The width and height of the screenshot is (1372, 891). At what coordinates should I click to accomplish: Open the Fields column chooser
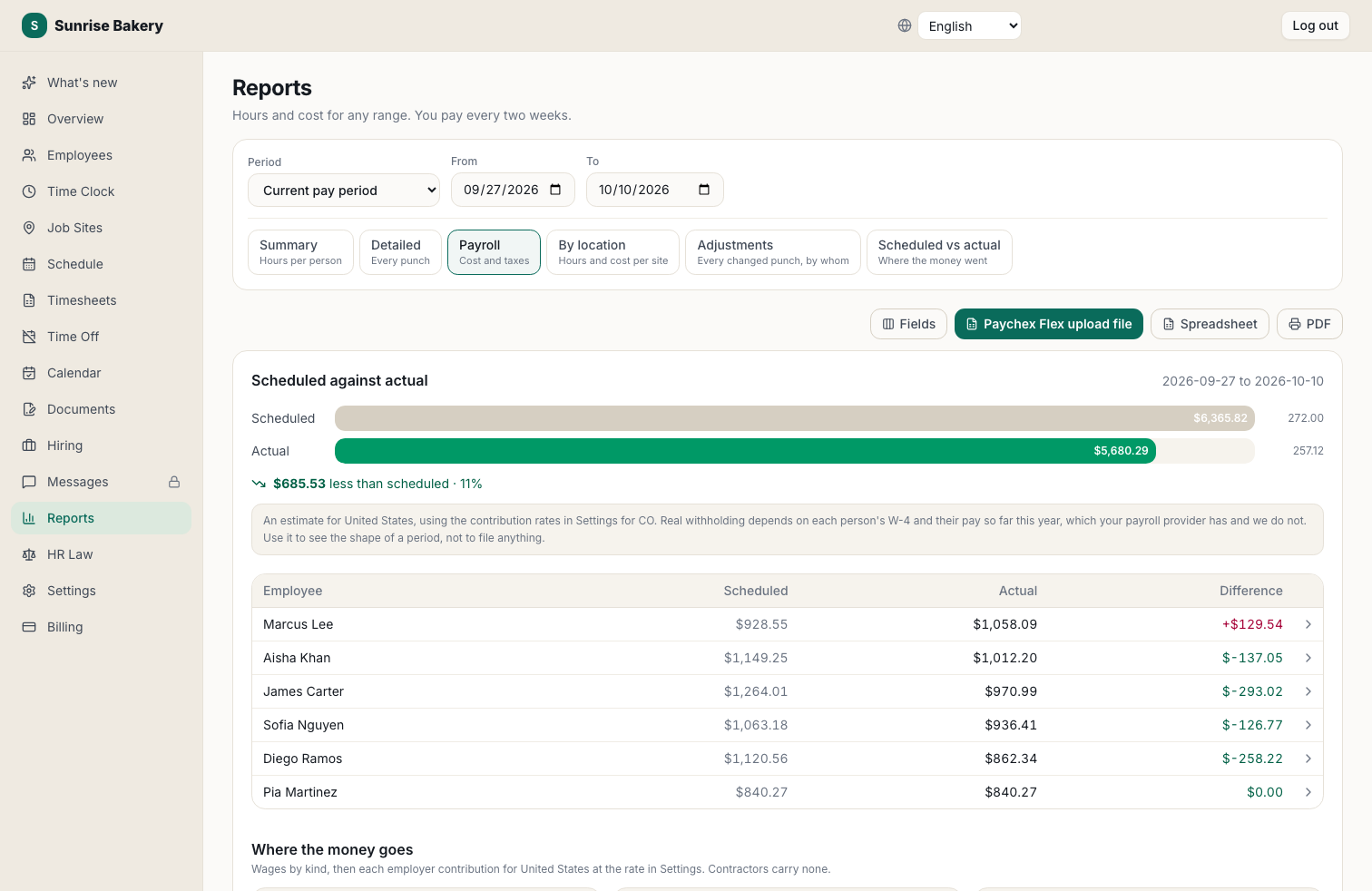[x=908, y=324]
